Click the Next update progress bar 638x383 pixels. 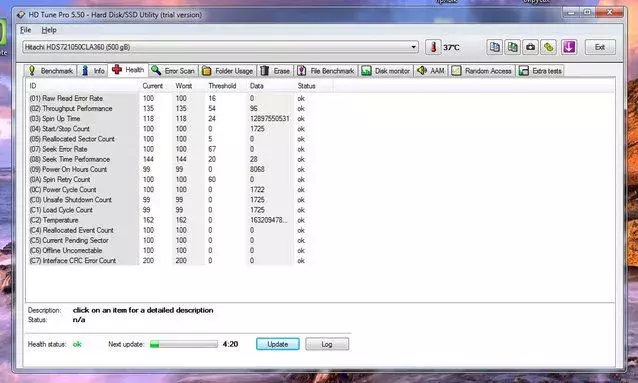pyautogui.click(x=184, y=344)
